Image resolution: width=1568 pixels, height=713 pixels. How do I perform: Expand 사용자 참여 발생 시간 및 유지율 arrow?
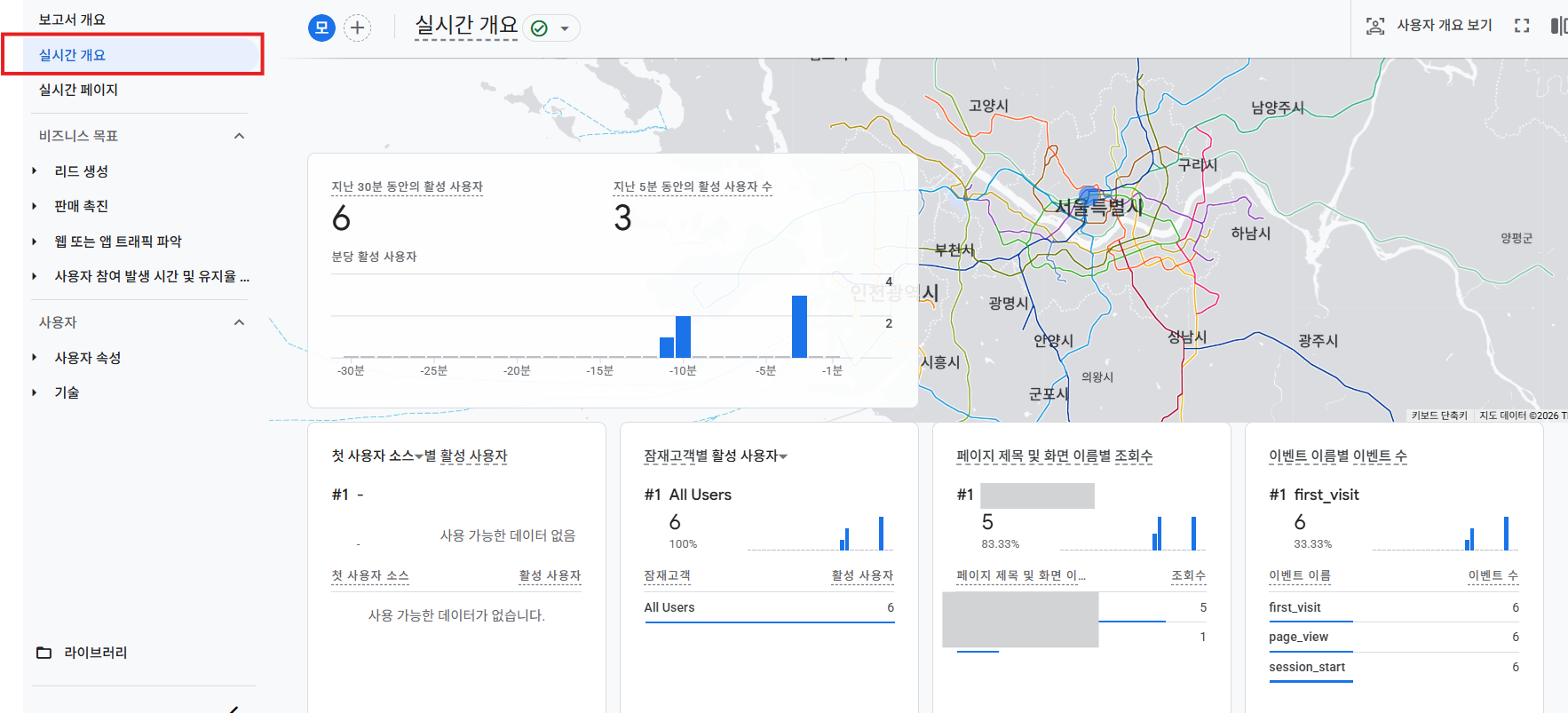(35, 276)
